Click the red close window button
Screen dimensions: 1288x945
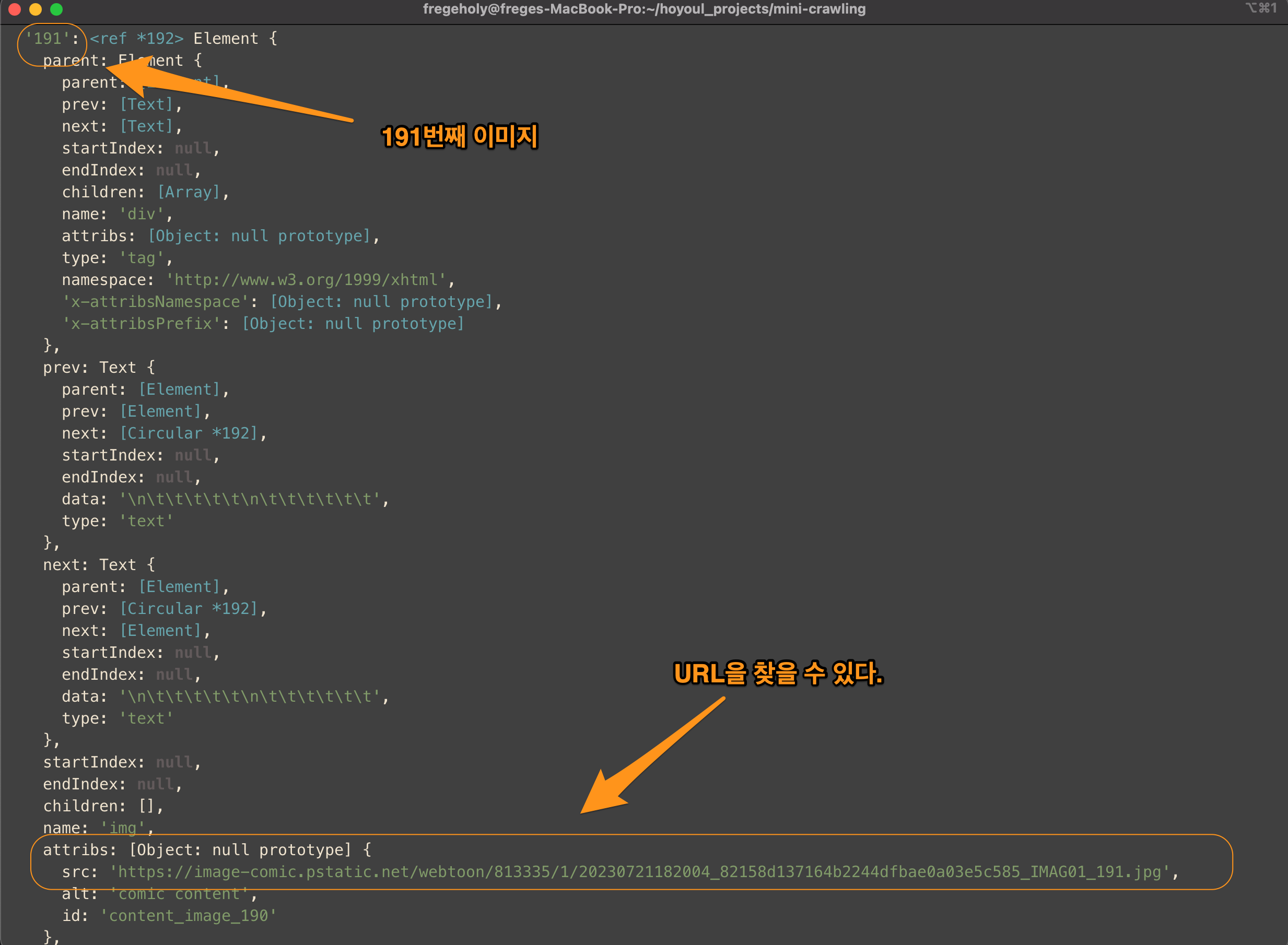[15, 9]
